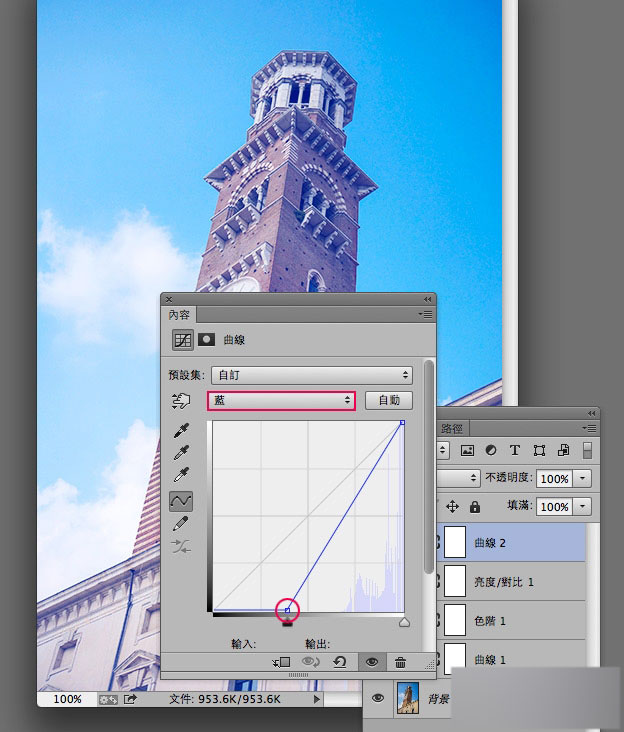The image size is (624, 732).
Task: Open the layer filter kind dropdown
Action: pyautogui.click(x=442, y=450)
